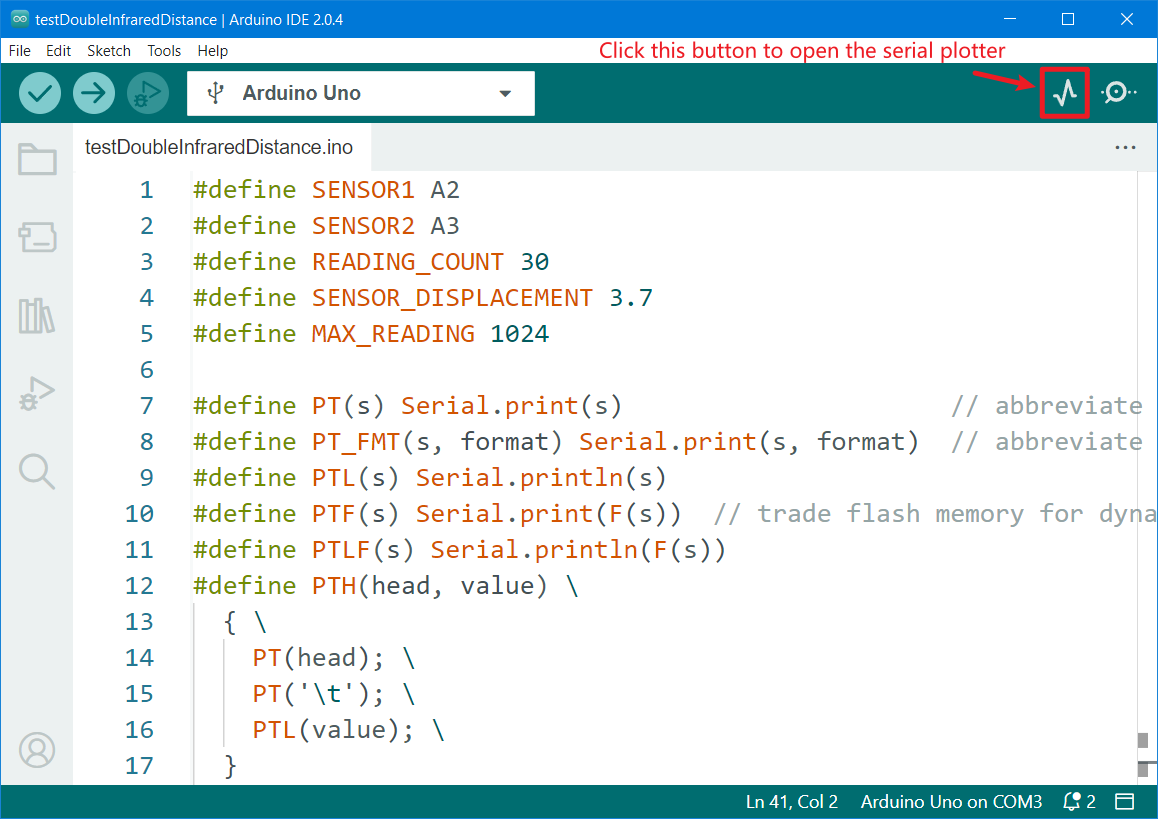Image resolution: width=1158 pixels, height=819 pixels.
Task: Open the Arduino Uno board selector dropdown
Action: tap(360, 93)
